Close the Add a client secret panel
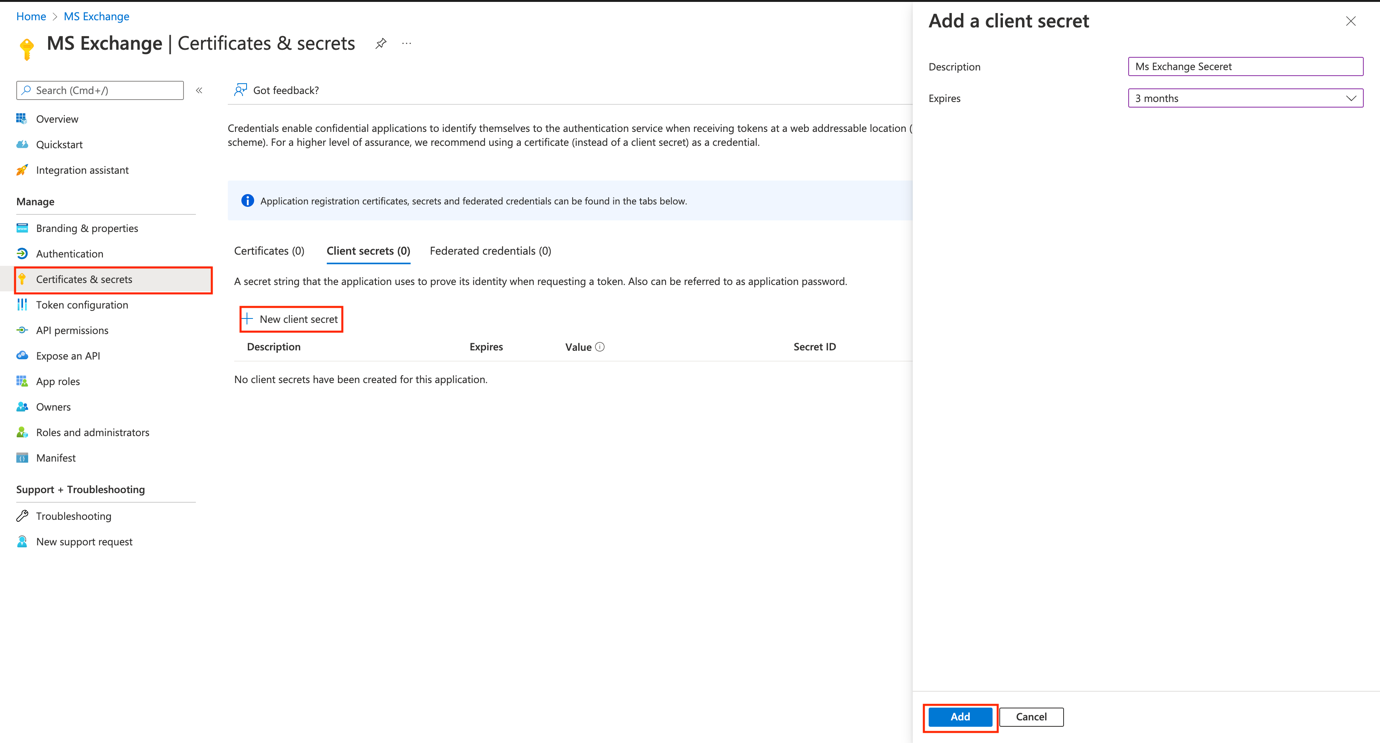Screen dimensions: 1380x743 coord(1350,21)
